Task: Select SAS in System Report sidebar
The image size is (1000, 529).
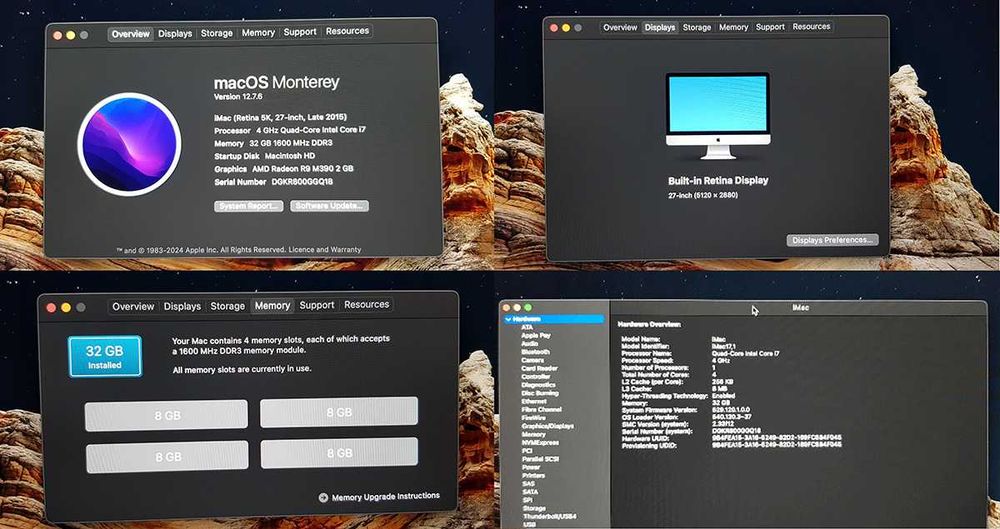Action: click(x=528, y=484)
